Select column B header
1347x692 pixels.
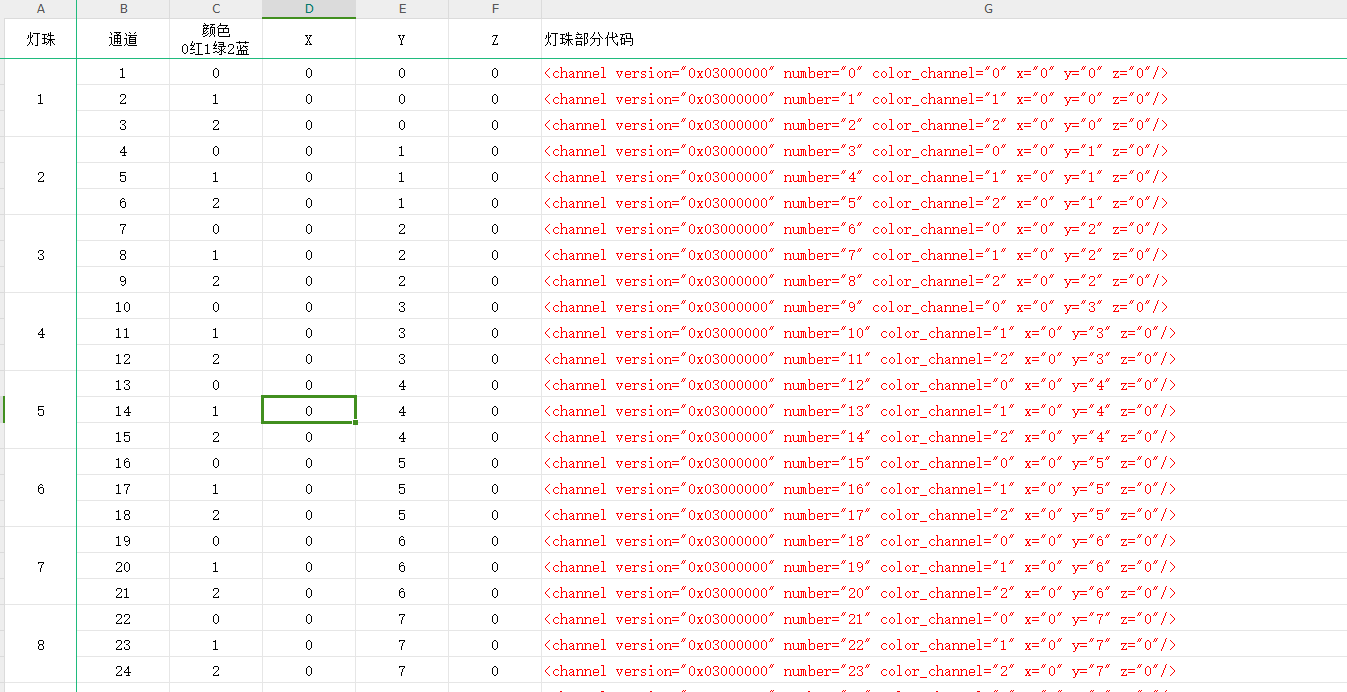pyautogui.click(x=123, y=9)
